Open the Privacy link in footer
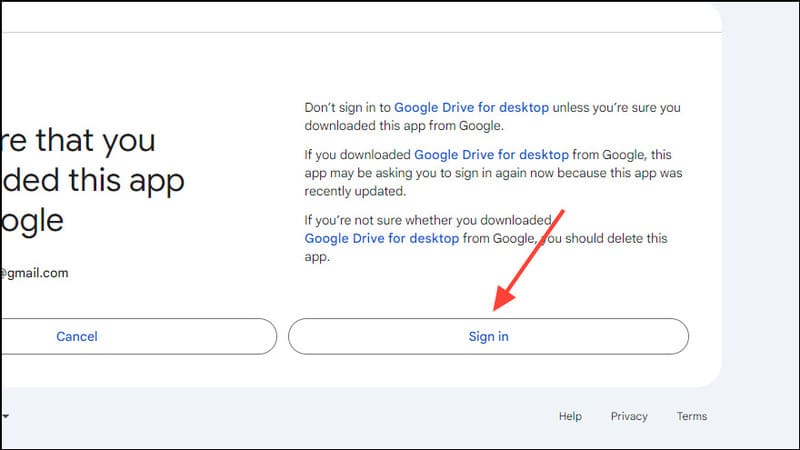 pos(629,416)
